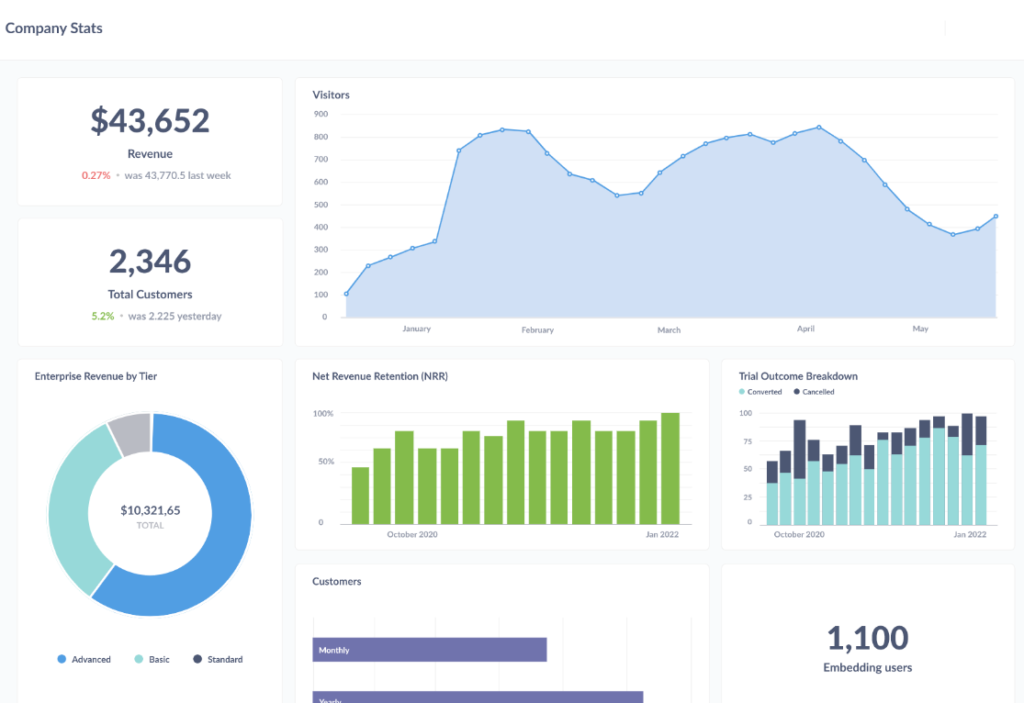
Task: Click the last data point on Visitors line
Action: 996,216
